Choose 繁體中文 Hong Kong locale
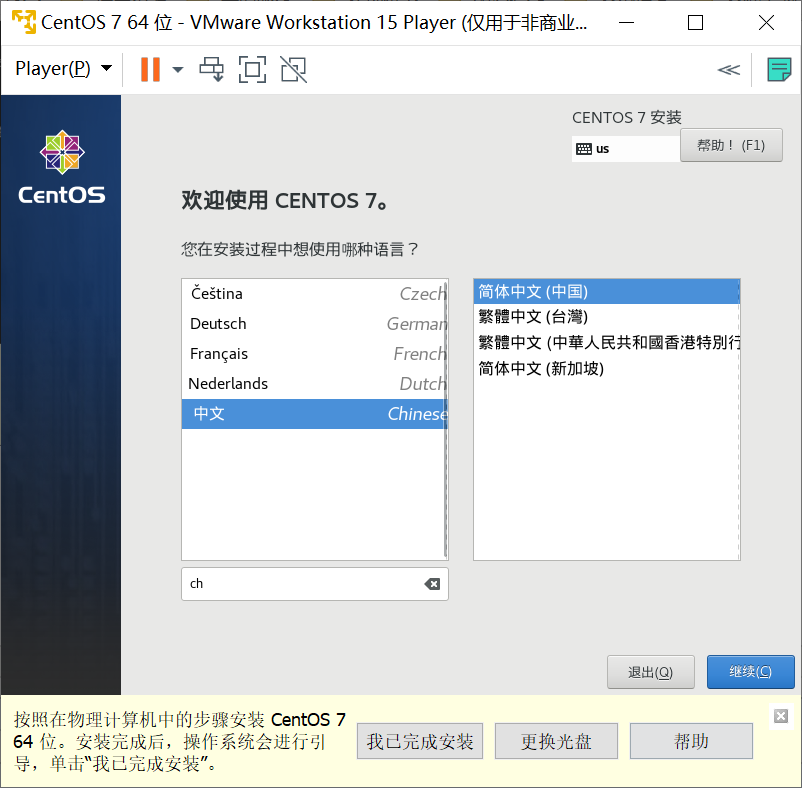This screenshot has height=788, width=802. pyautogui.click(x=606, y=342)
